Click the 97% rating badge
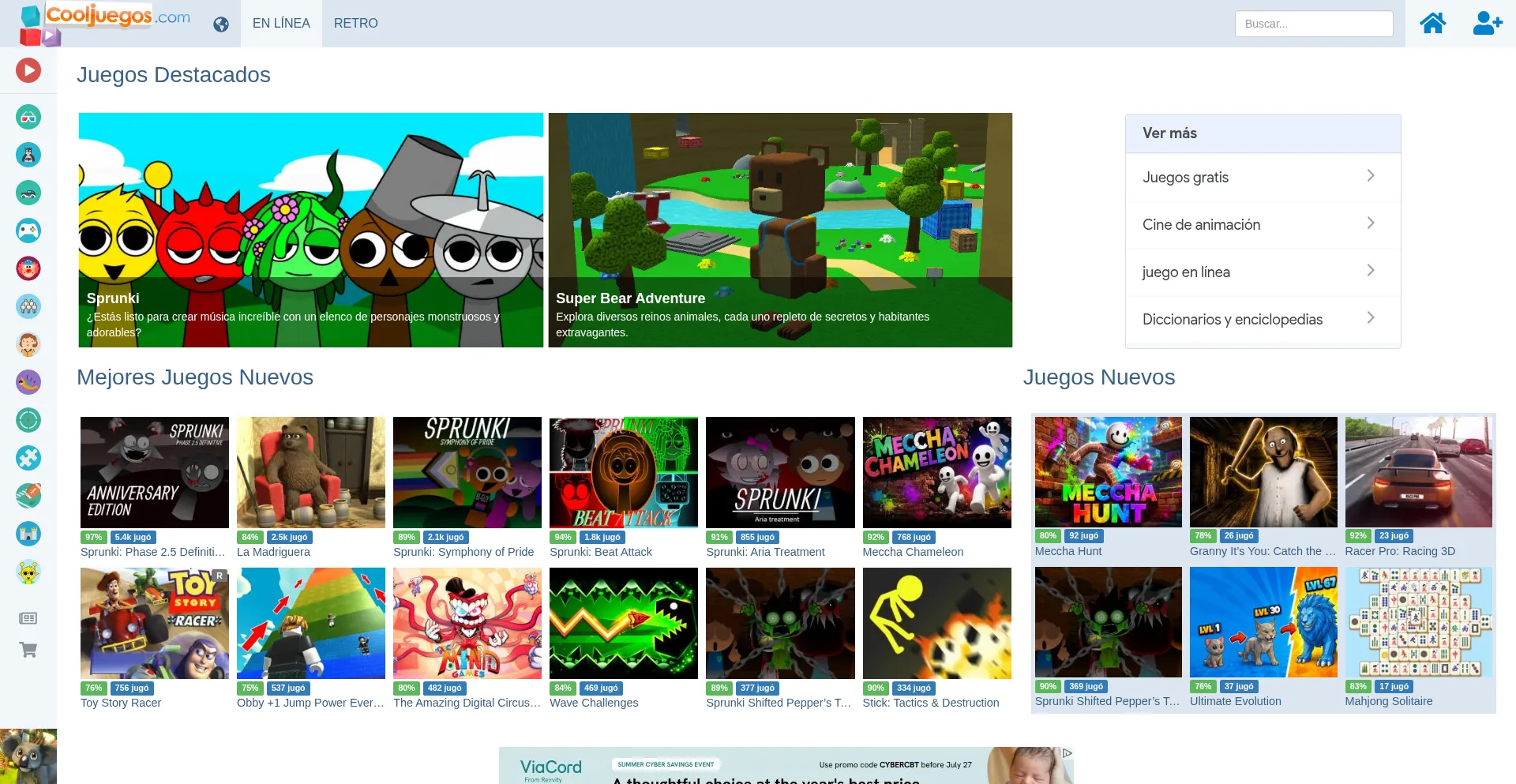 tap(94, 537)
